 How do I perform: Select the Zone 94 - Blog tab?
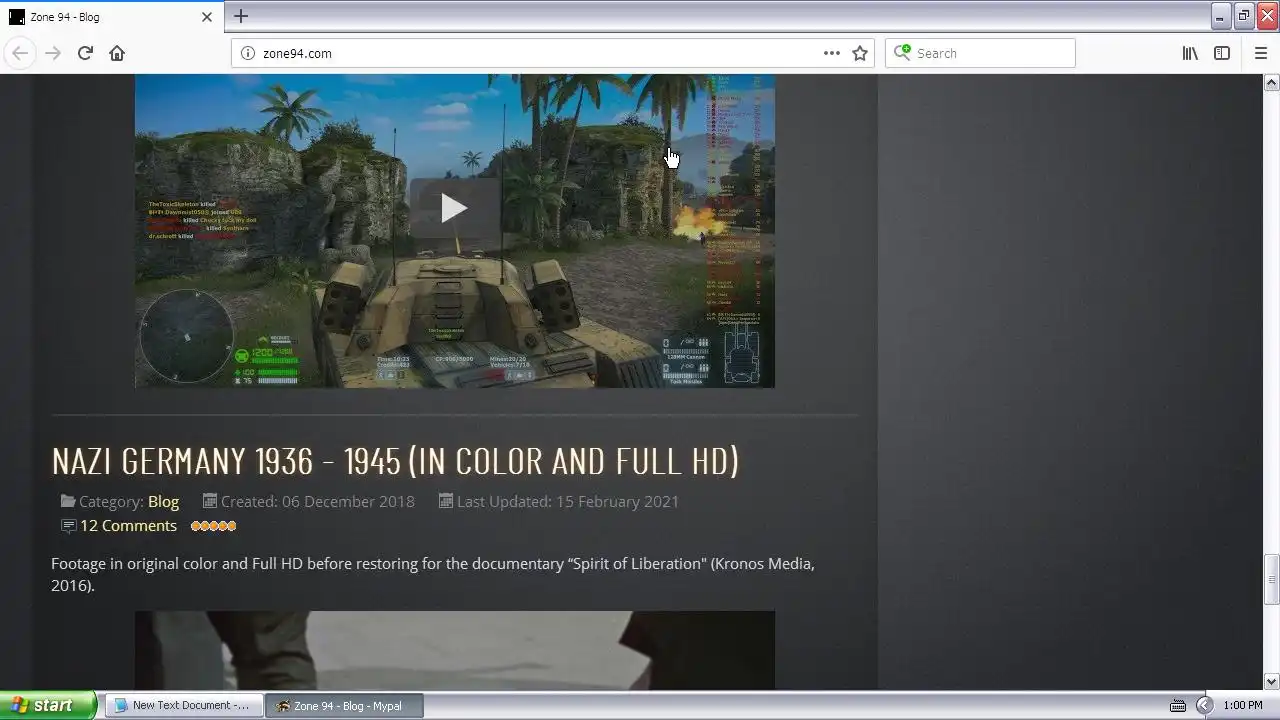110,17
